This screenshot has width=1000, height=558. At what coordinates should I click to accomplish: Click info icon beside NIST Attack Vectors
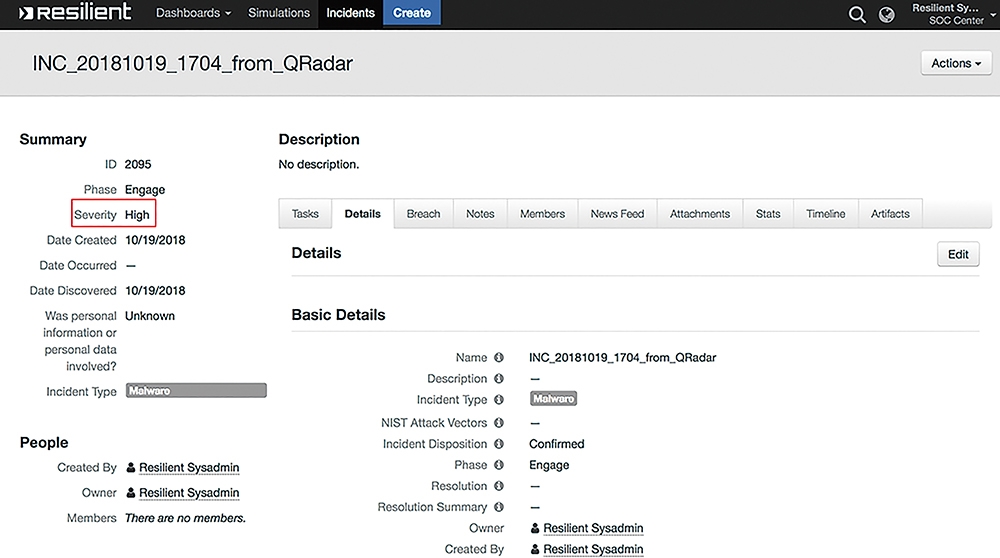[499, 422]
